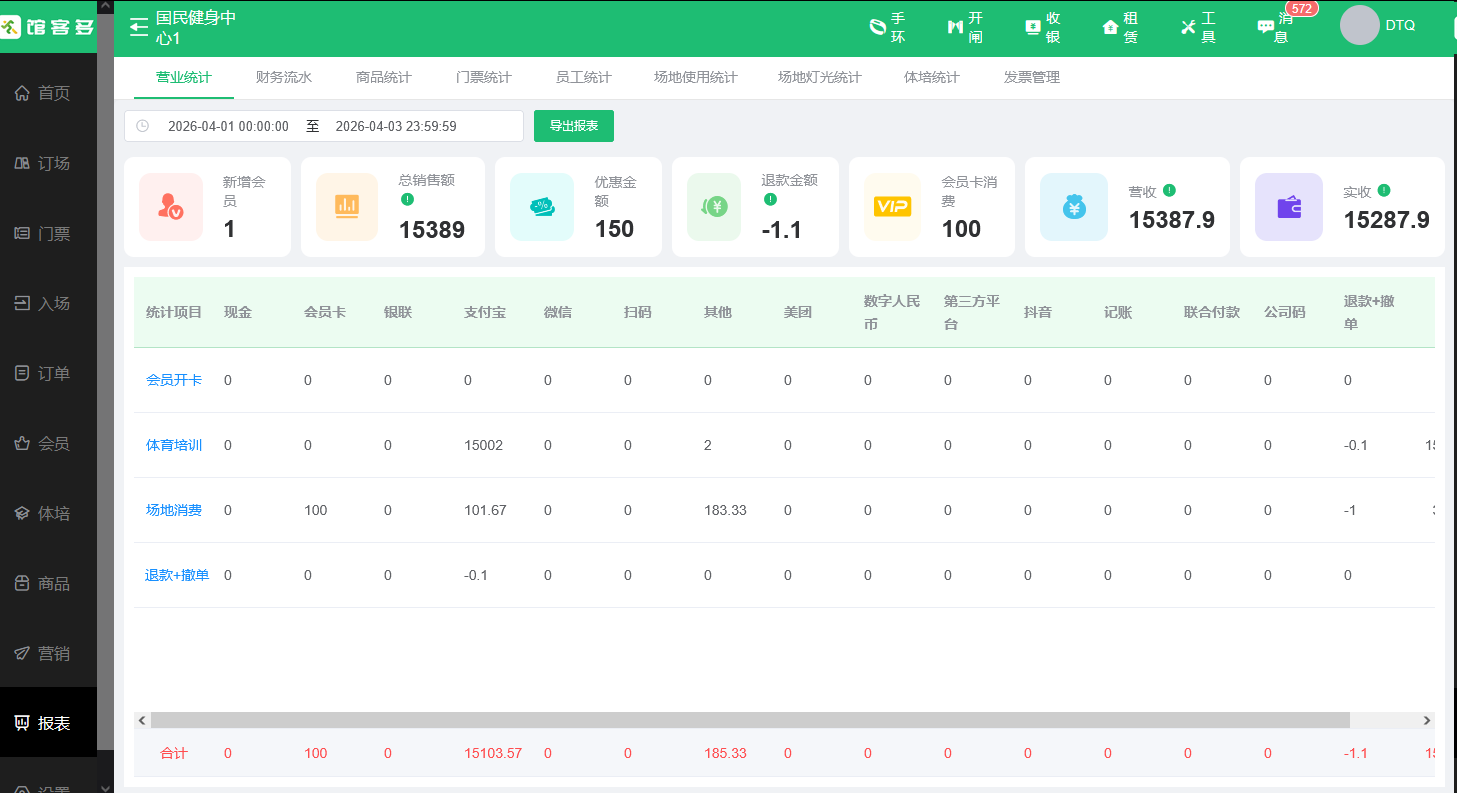Click the 租赁 rental icon

[1120, 27]
